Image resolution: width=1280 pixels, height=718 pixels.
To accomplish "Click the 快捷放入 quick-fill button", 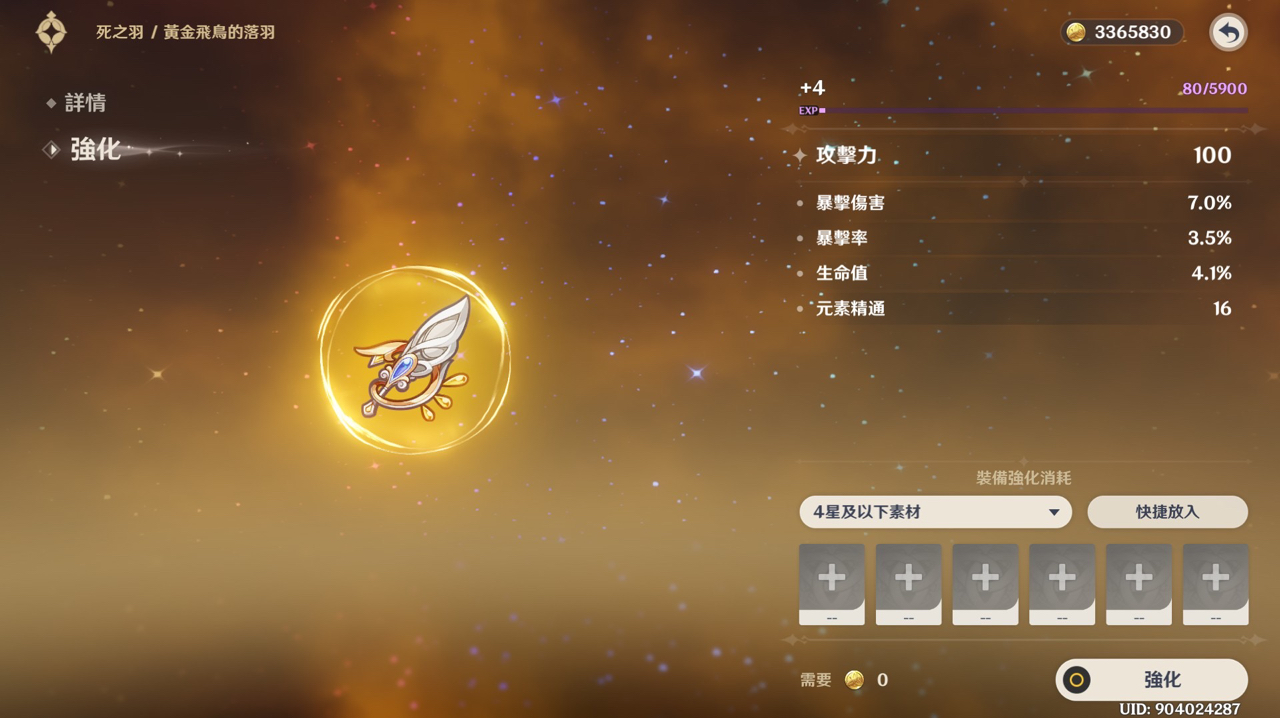I will point(1167,512).
